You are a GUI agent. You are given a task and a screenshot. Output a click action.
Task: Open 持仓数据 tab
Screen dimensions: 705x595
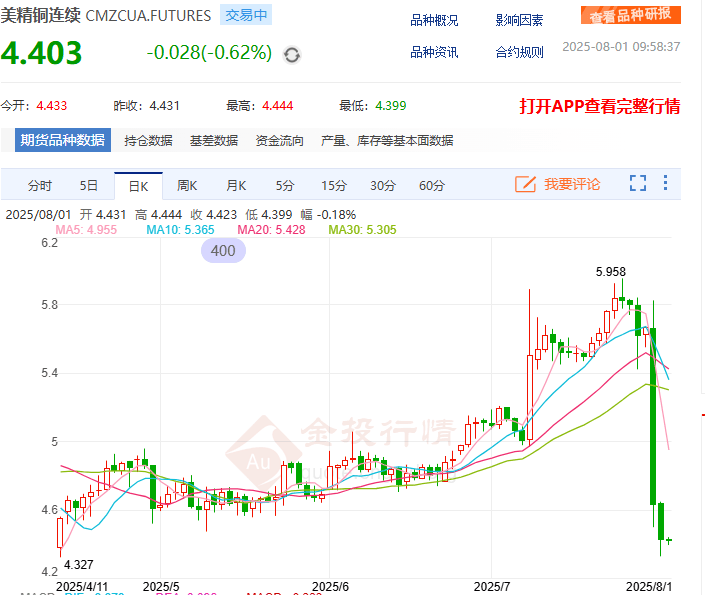(148, 141)
